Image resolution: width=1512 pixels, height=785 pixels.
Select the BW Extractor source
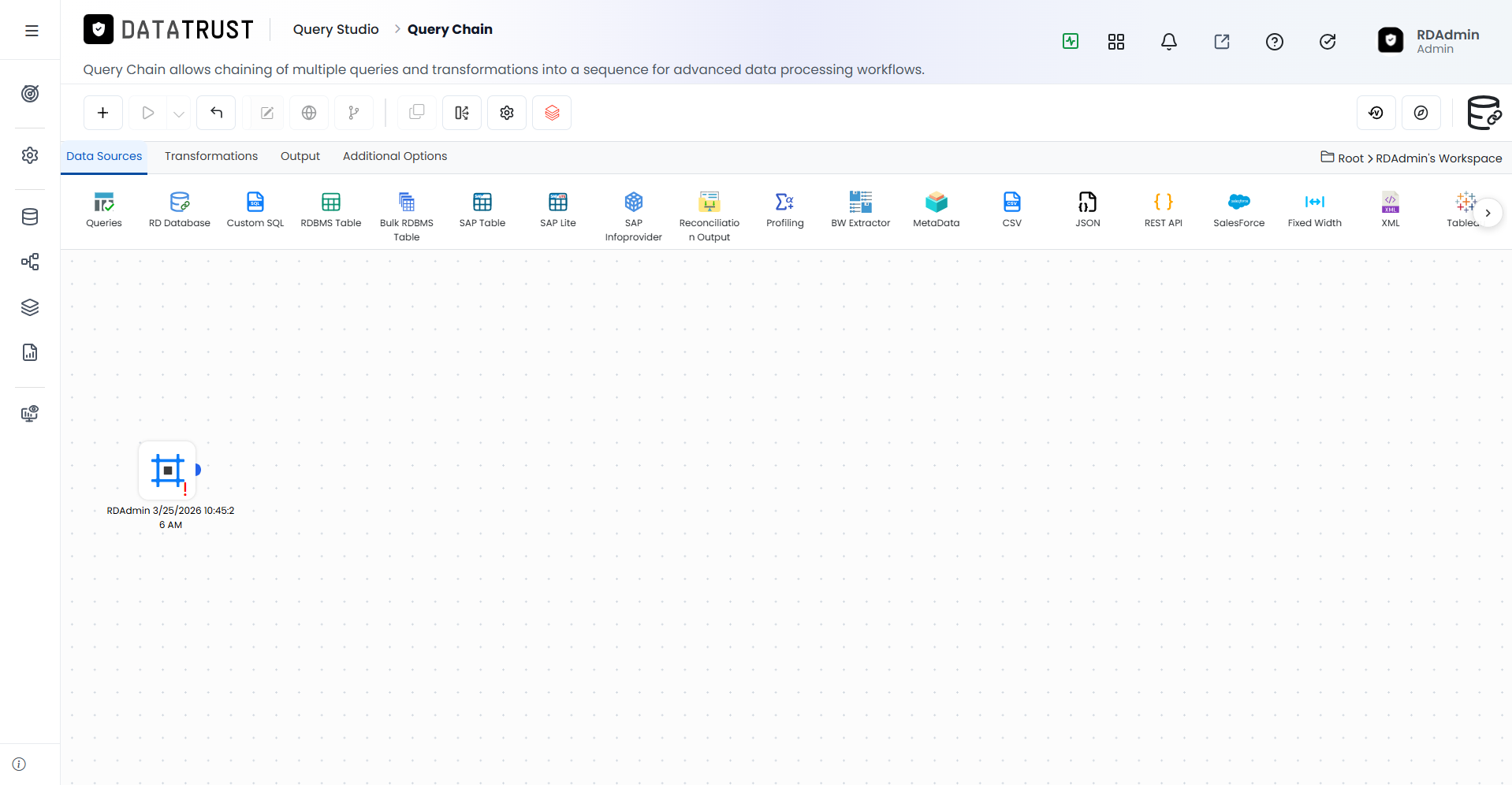(x=861, y=210)
